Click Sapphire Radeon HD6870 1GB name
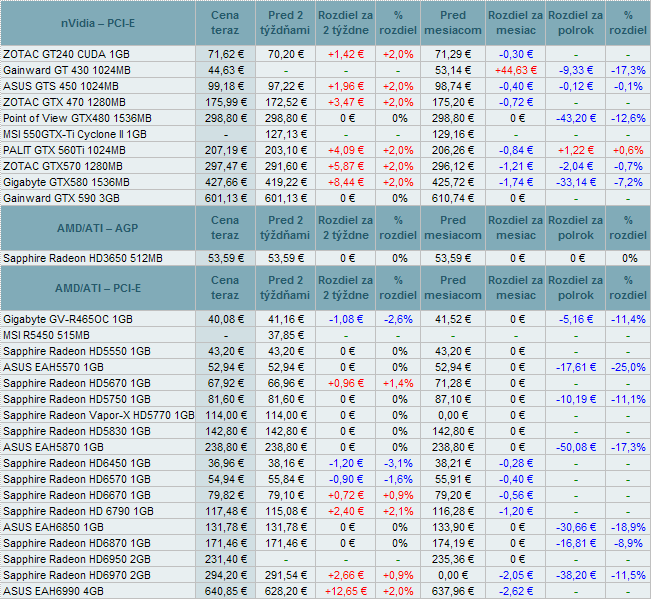Viewport: 651px width, 599px height. [x=77, y=543]
